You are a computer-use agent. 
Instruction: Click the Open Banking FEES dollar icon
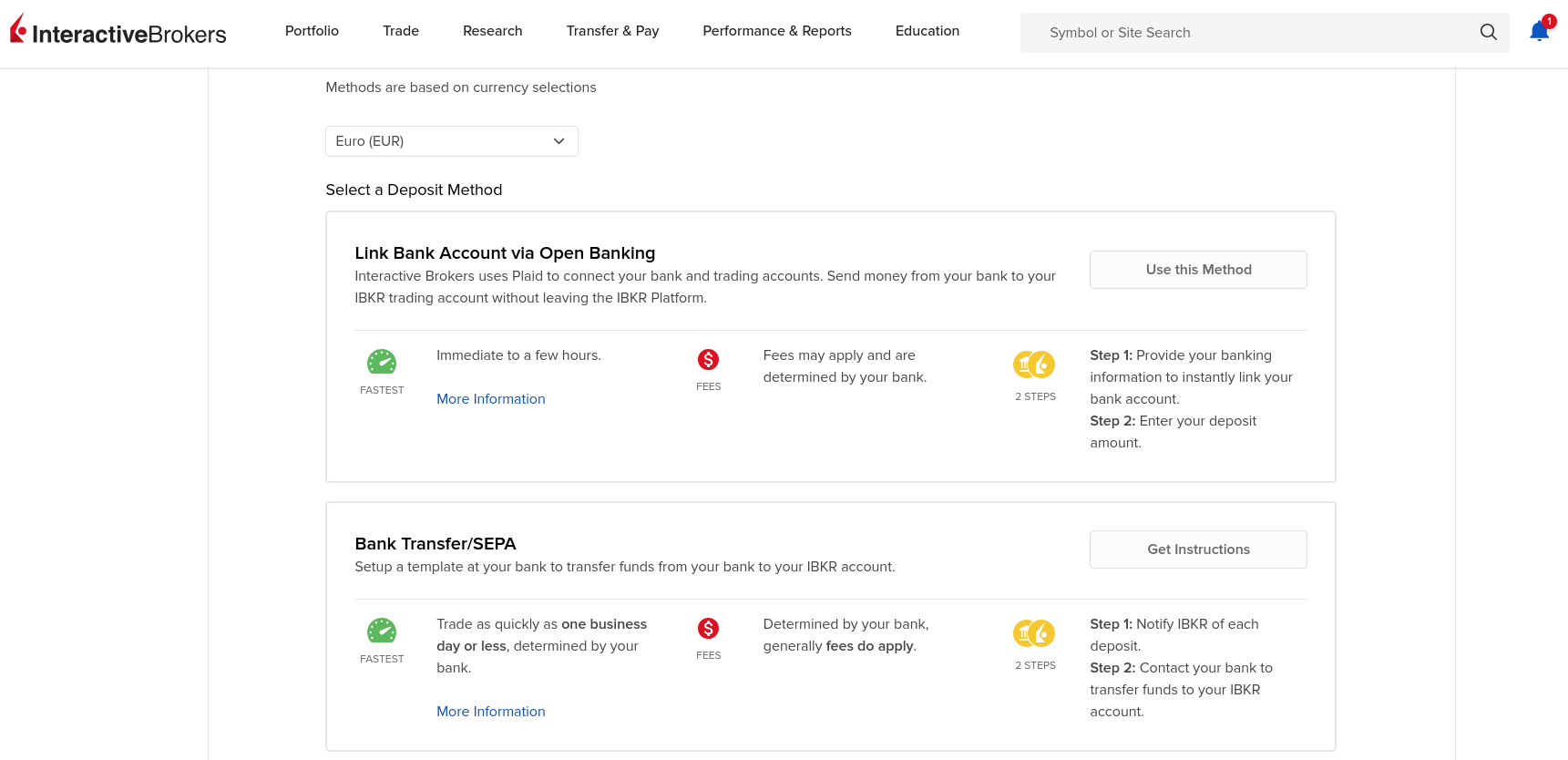[708, 359]
